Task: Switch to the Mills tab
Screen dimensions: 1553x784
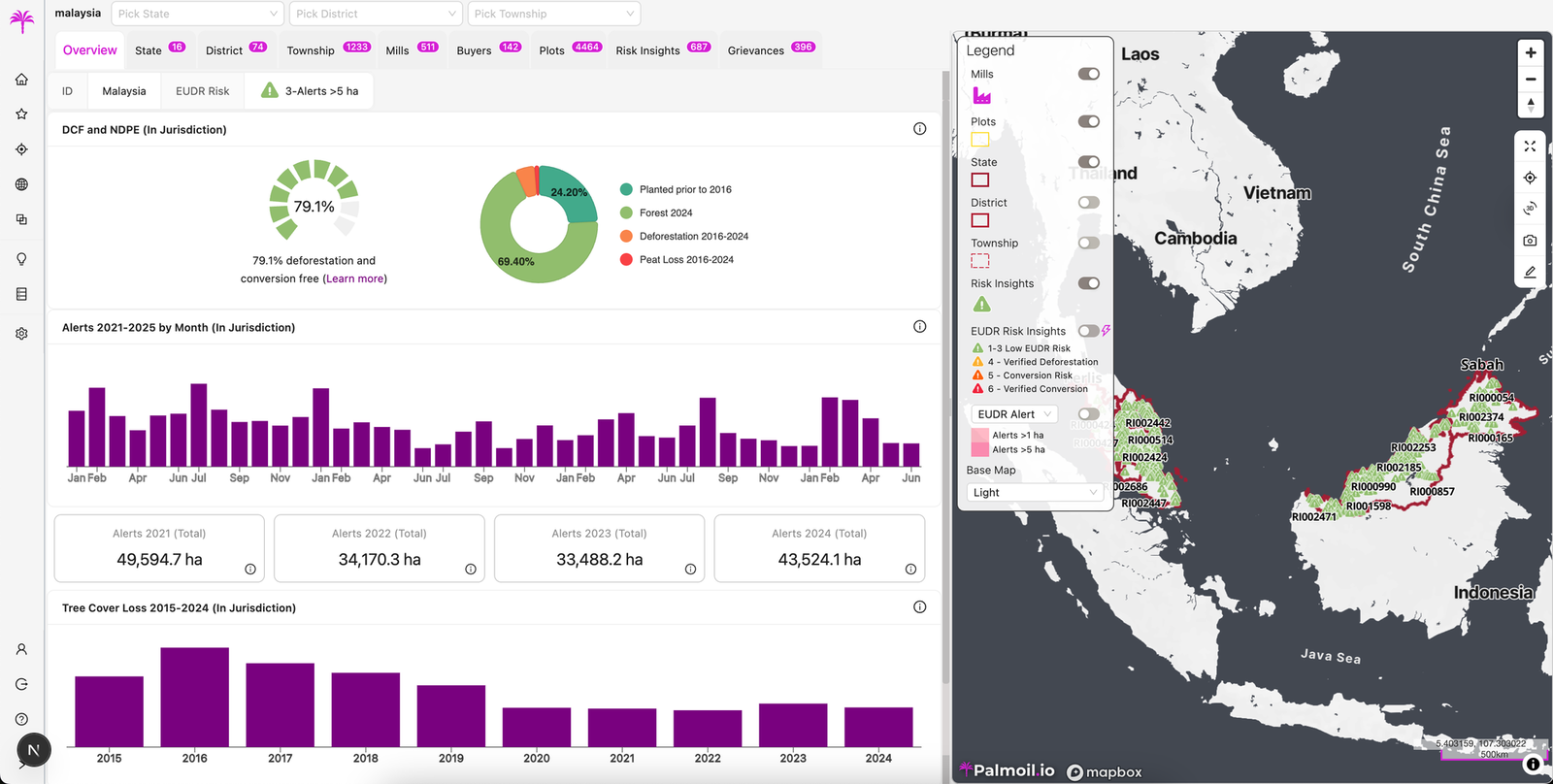Action: pos(412,50)
